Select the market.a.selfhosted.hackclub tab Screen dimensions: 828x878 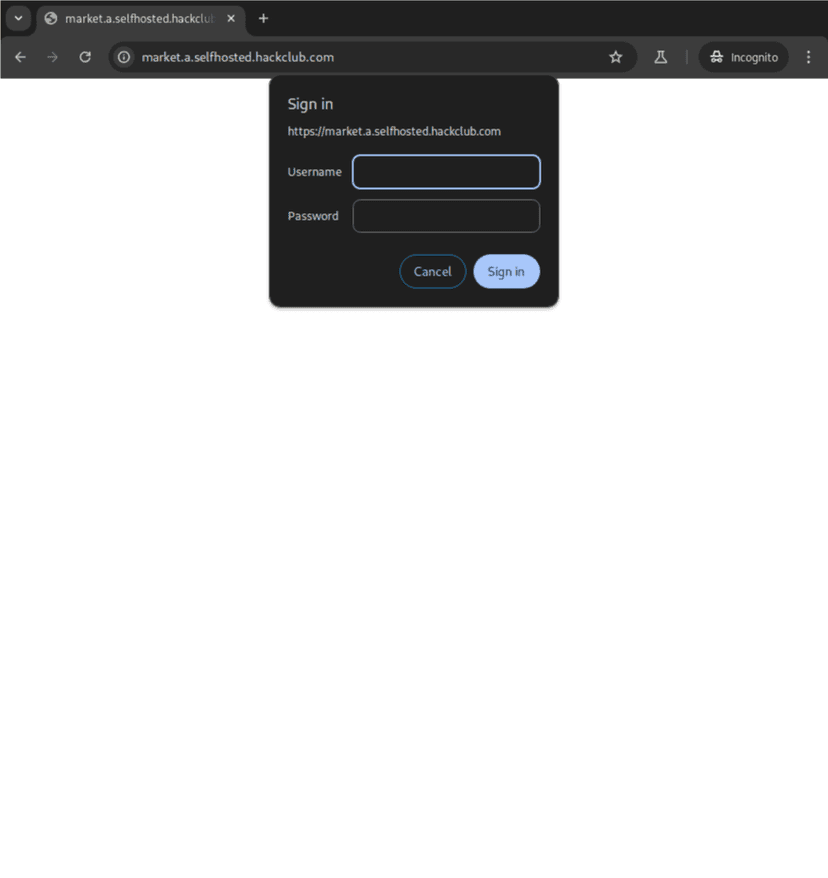138,18
